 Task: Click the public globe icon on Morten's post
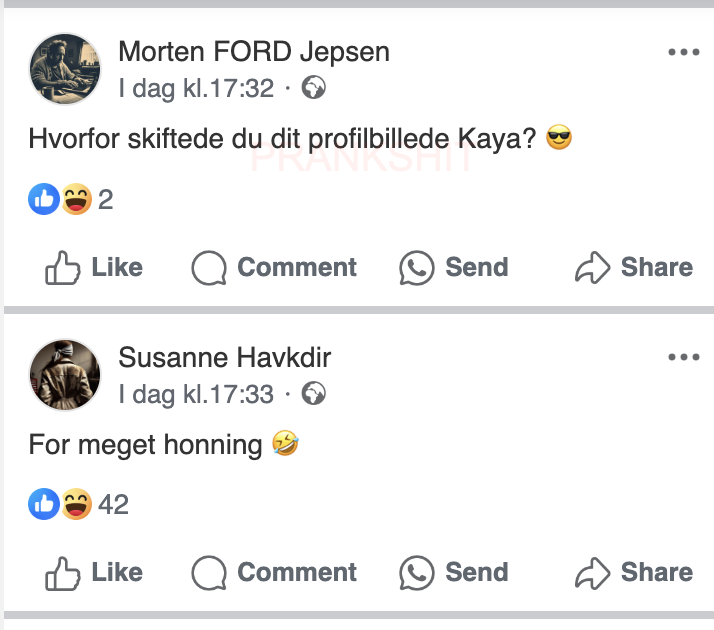314,89
